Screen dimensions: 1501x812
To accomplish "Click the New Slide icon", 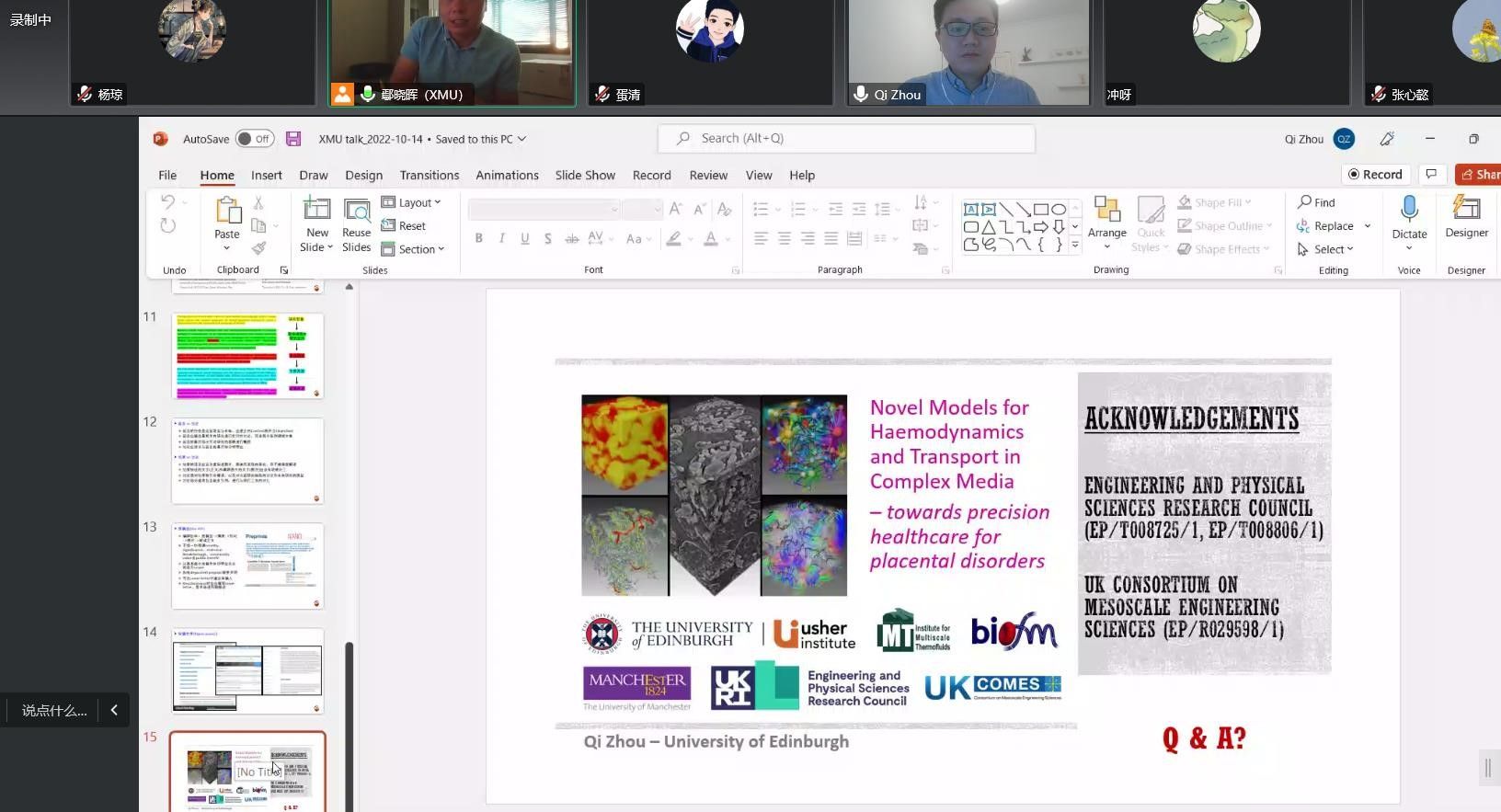I will point(317,210).
